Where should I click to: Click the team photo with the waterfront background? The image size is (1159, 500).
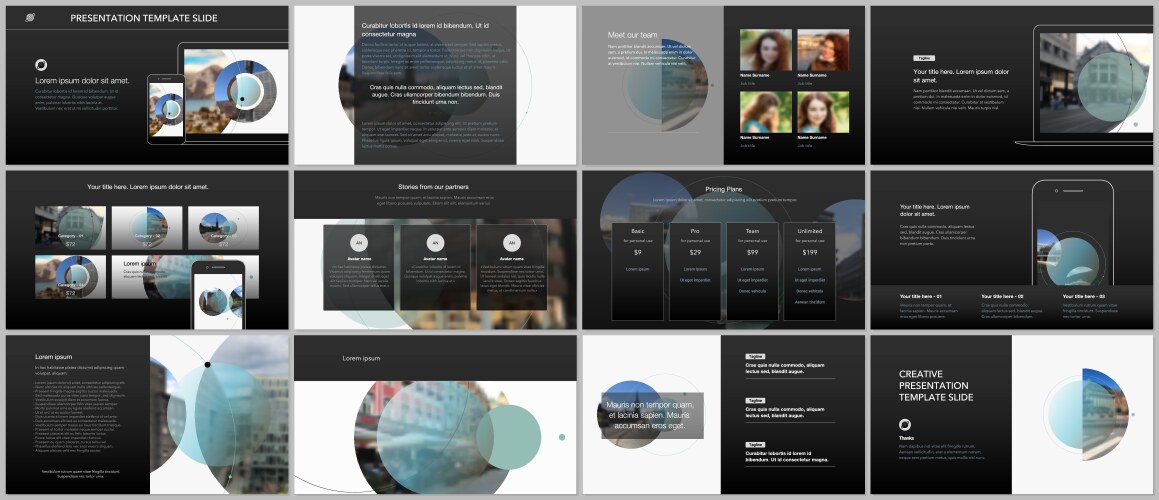tap(823, 50)
